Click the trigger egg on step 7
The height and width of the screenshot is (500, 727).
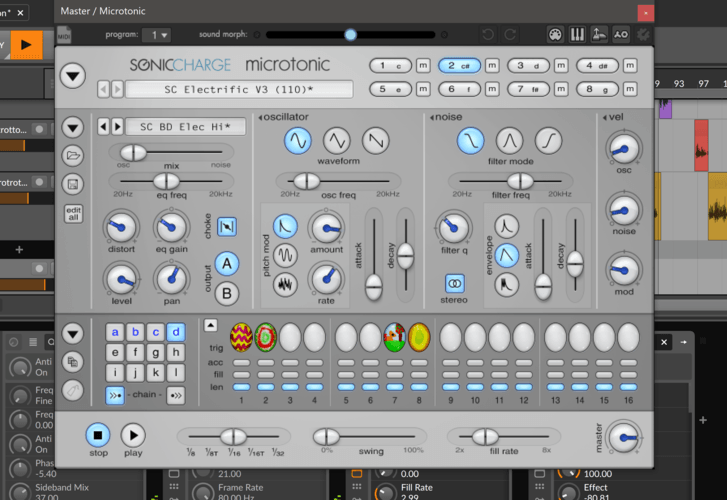pos(395,337)
